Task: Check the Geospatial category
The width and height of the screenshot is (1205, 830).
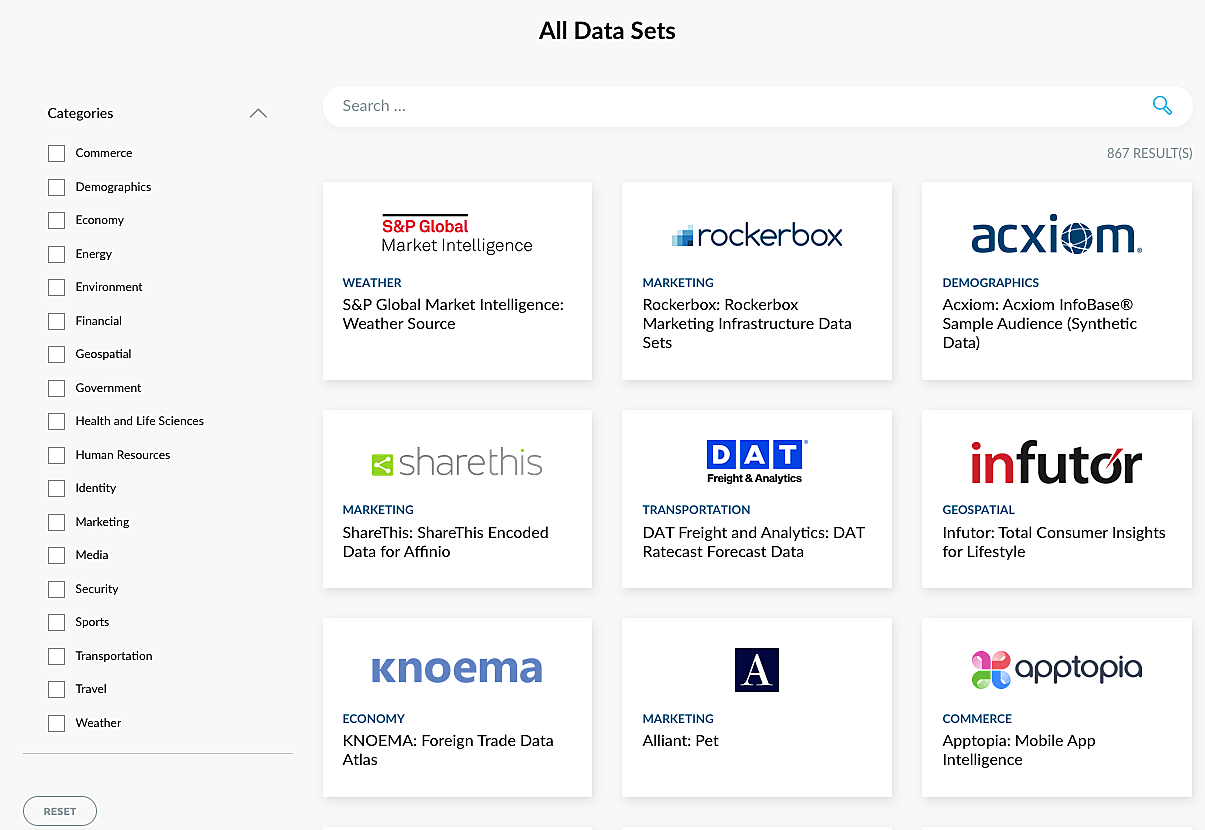Action: pyautogui.click(x=56, y=354)
